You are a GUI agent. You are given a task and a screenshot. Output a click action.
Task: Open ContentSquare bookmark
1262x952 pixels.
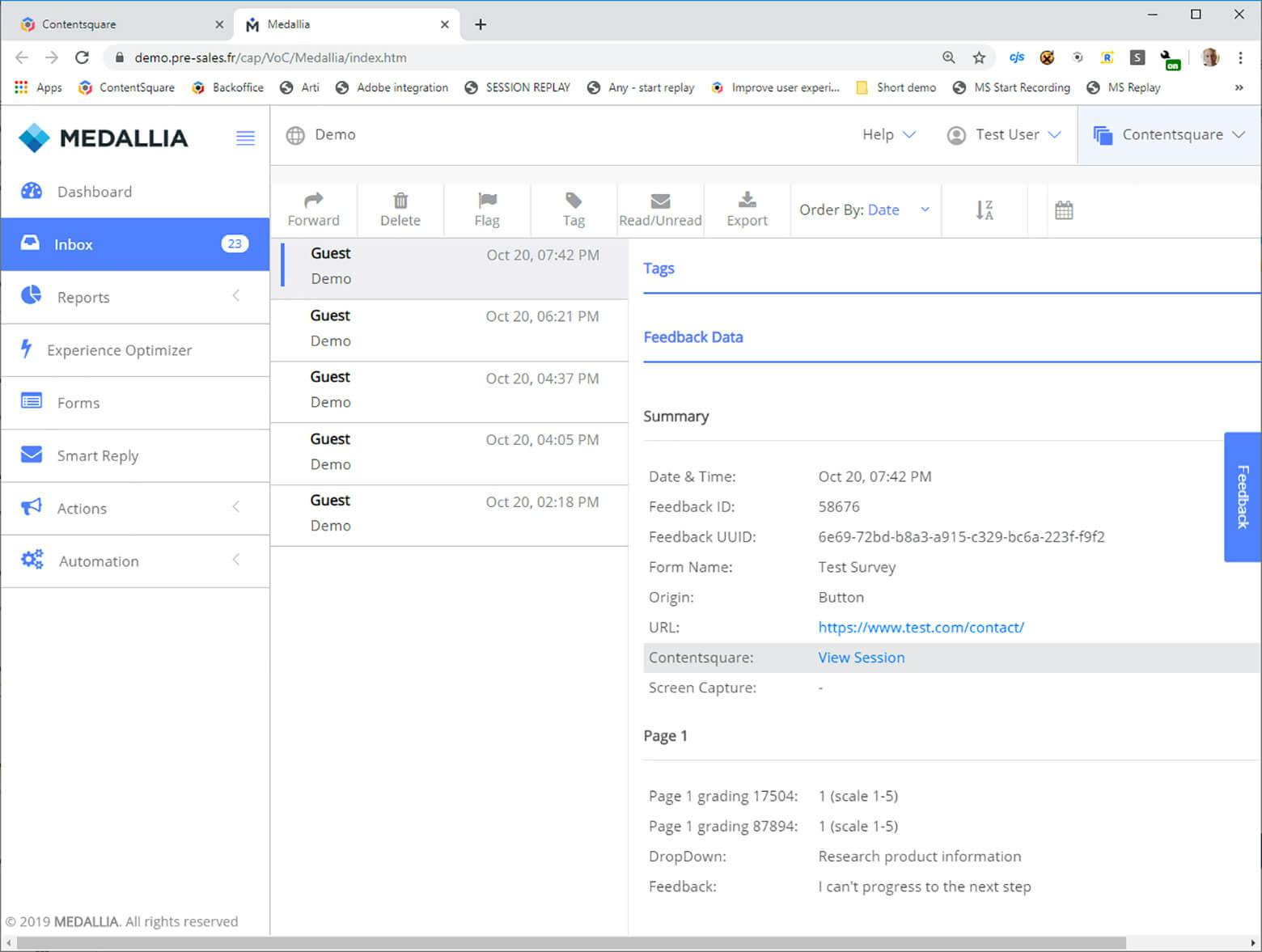(x=127, y=87)
